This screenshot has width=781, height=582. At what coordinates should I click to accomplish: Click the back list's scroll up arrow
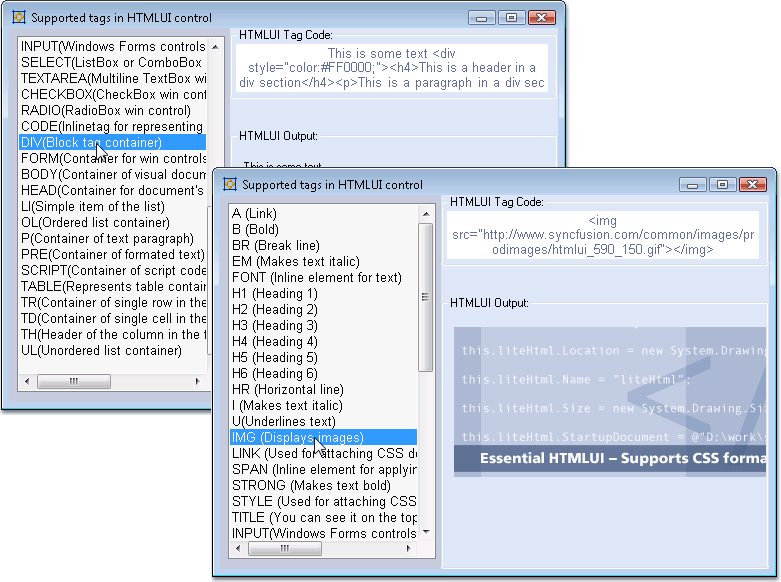(x=215, y=47)
